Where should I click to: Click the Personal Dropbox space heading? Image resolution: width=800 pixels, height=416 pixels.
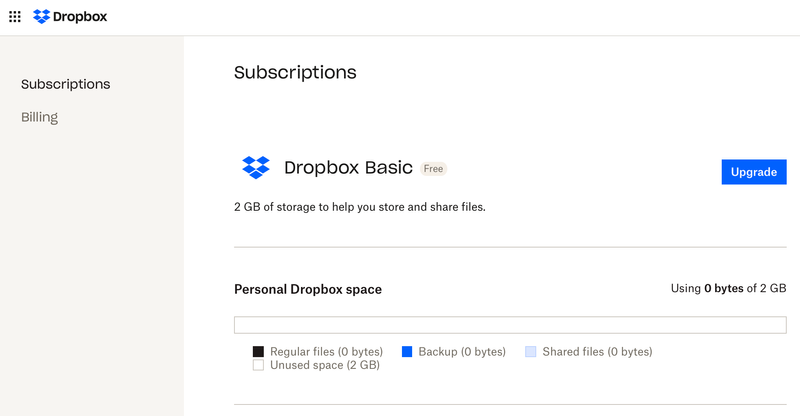click(308, 289)
